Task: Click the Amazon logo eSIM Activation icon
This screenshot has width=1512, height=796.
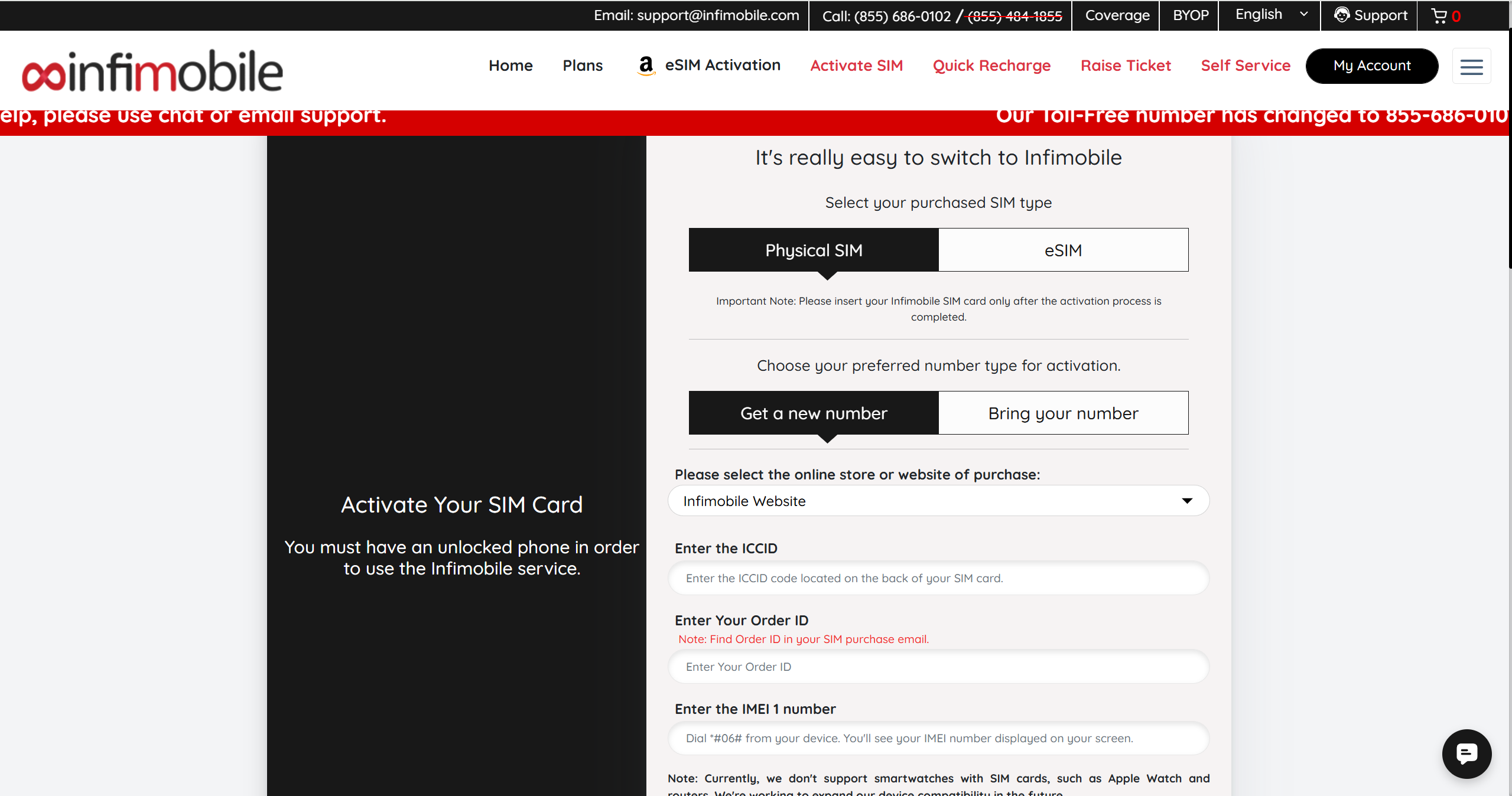Action: point(646,66)
